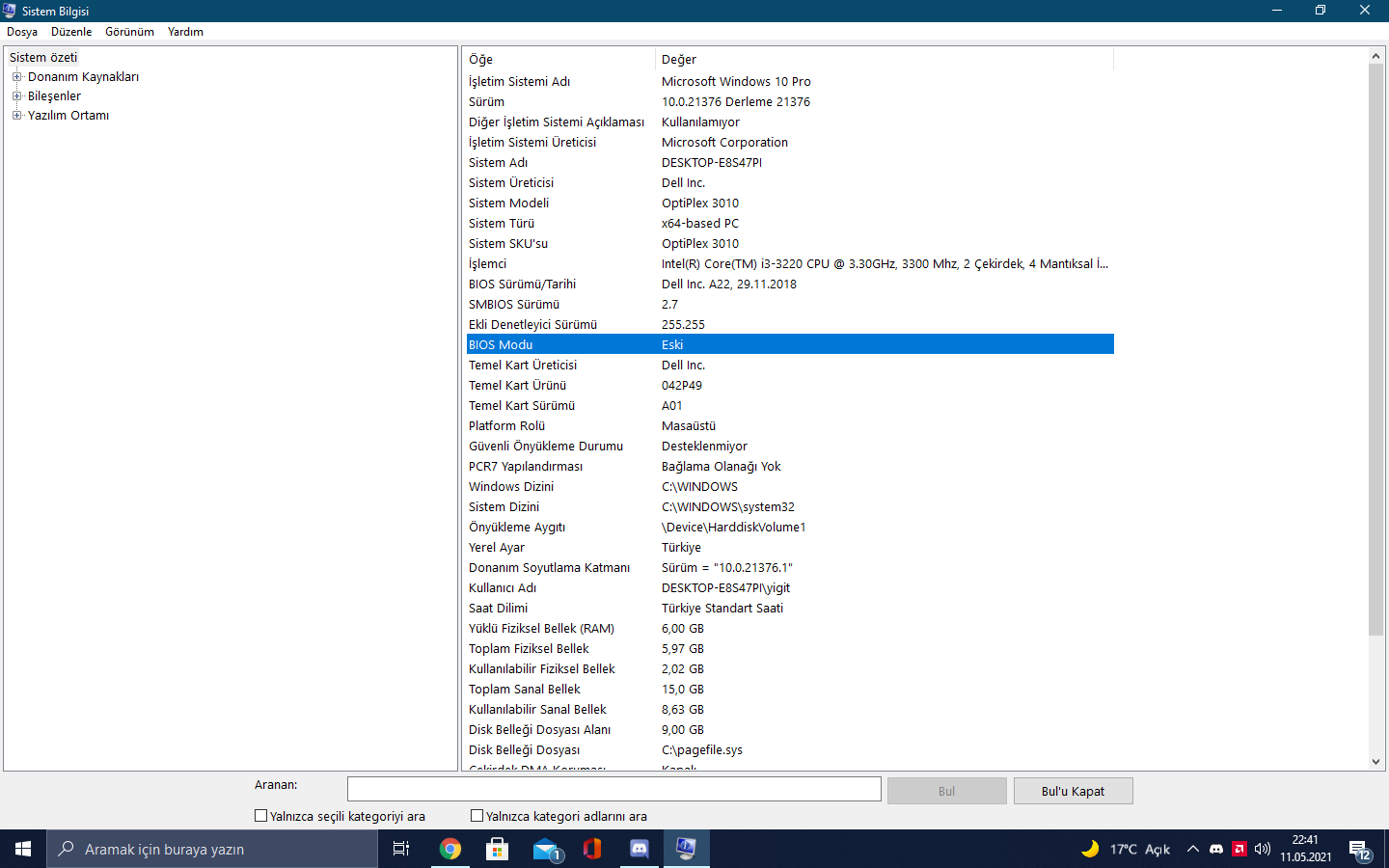Click the 'OptiPlex 3010' Sistem SKU'su value
Screen dimensions: 1389x868
(700, 244)
